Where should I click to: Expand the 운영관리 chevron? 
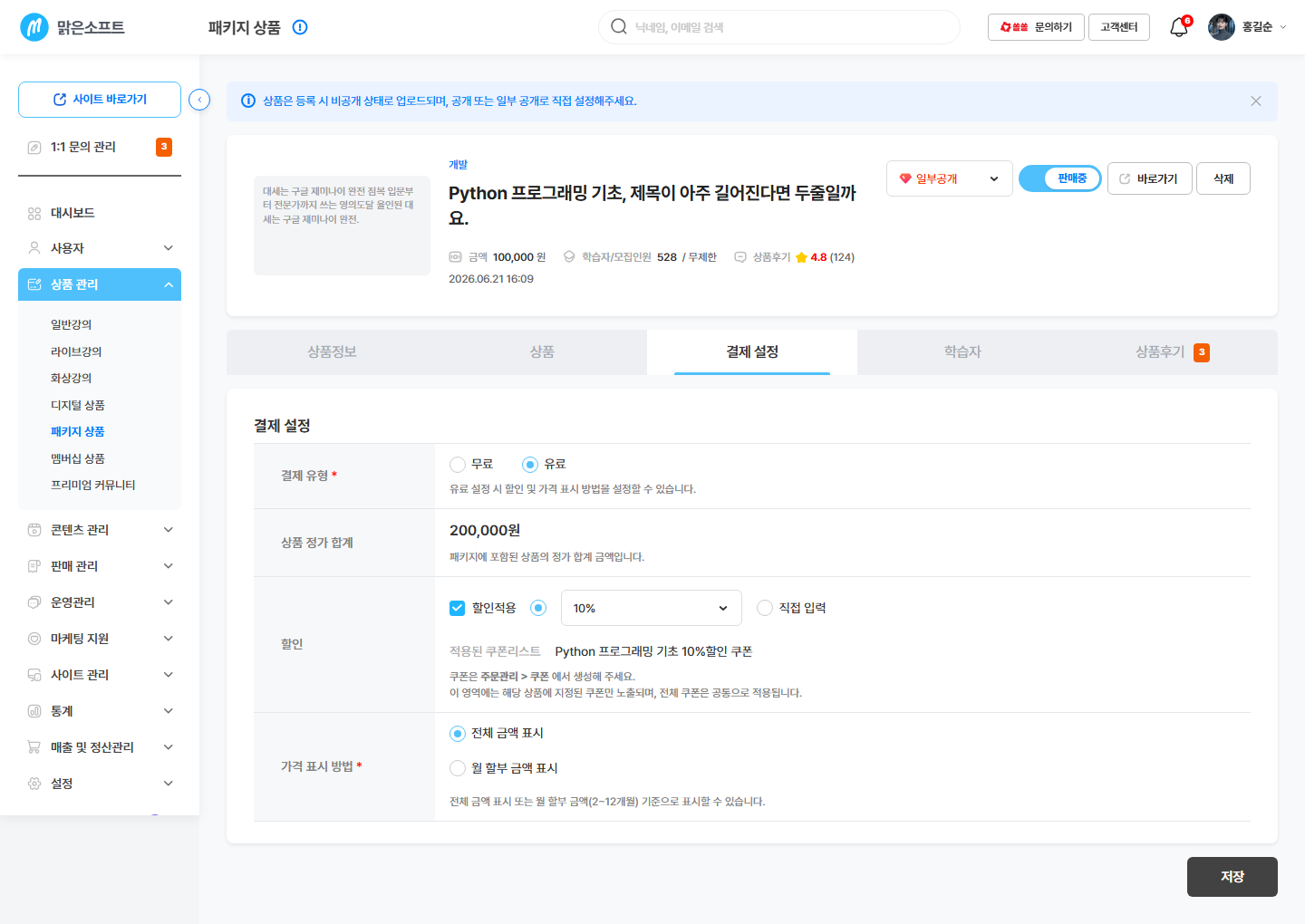(169, 602)
